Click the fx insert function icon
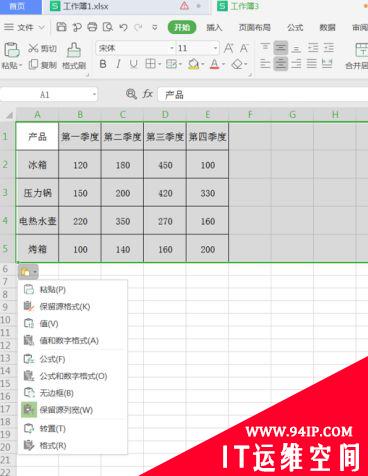The width and height of the screenshot is (368, 476). click(x=148, y=94)
